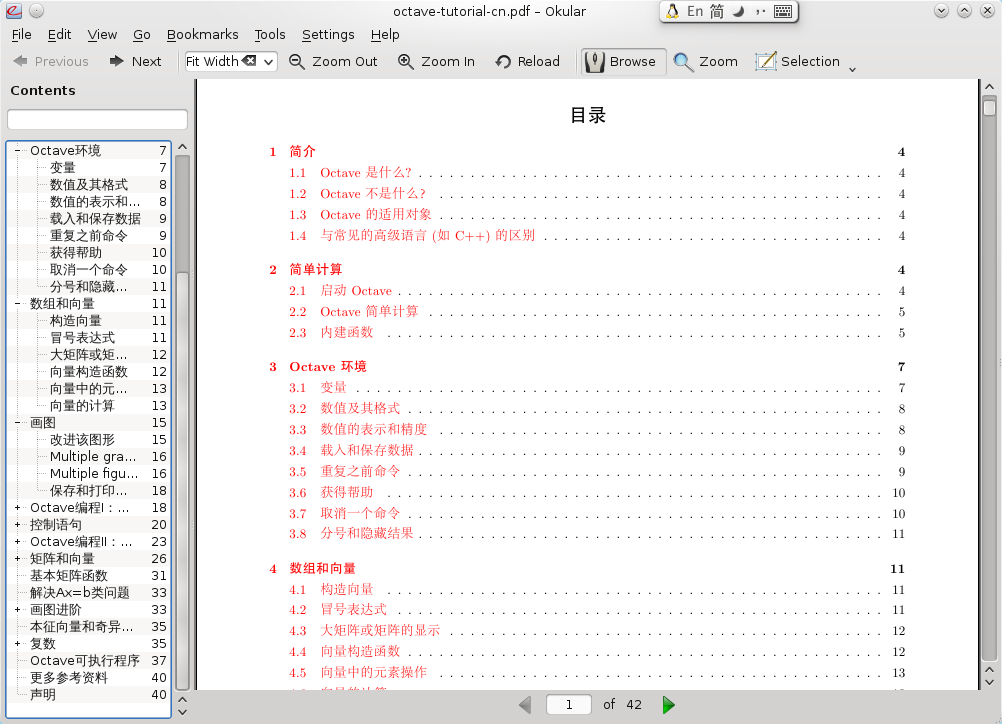Open the Bookmarks menu

click(203, 35)
